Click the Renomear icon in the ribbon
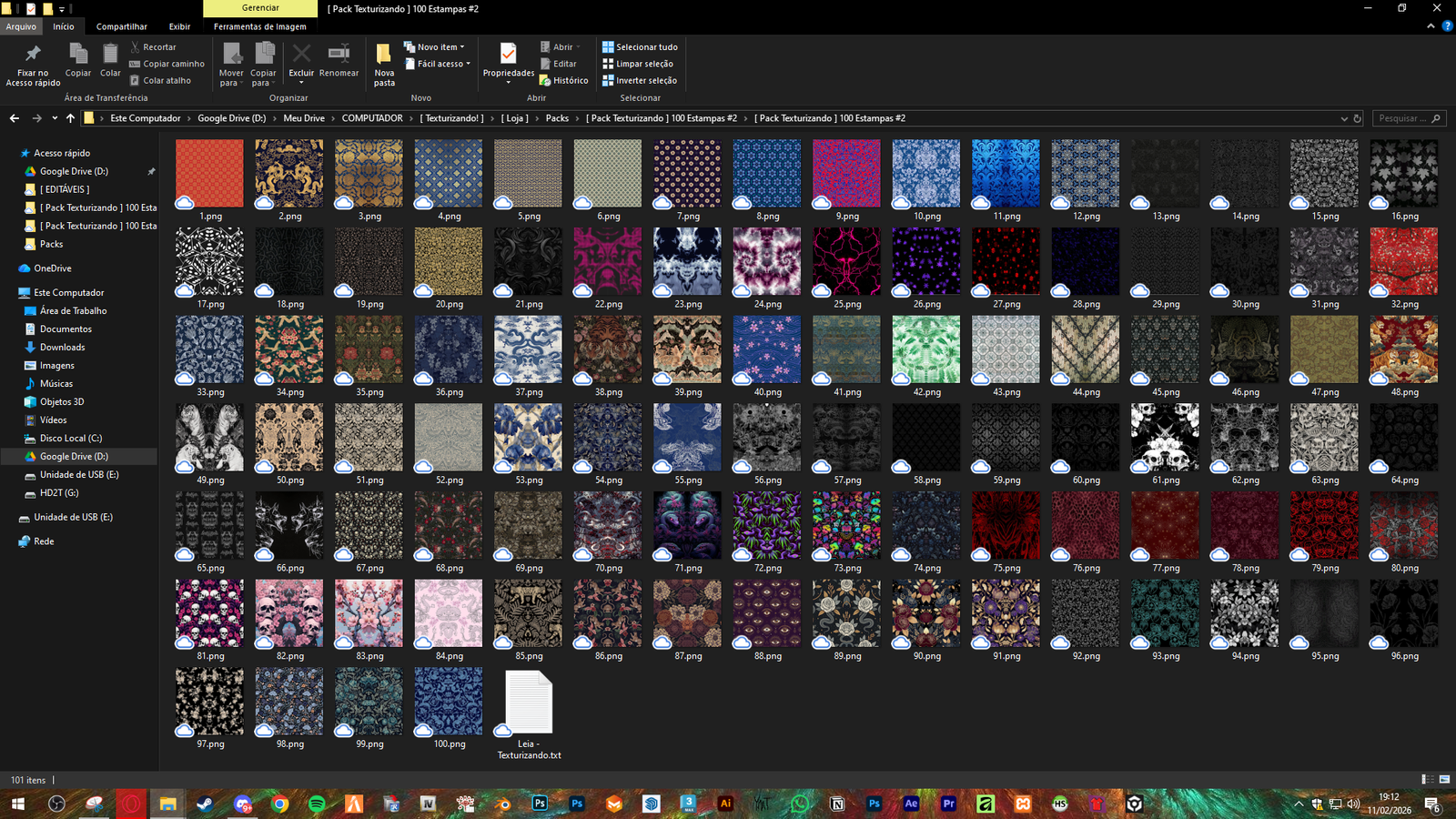 click(x=339, y=55)
